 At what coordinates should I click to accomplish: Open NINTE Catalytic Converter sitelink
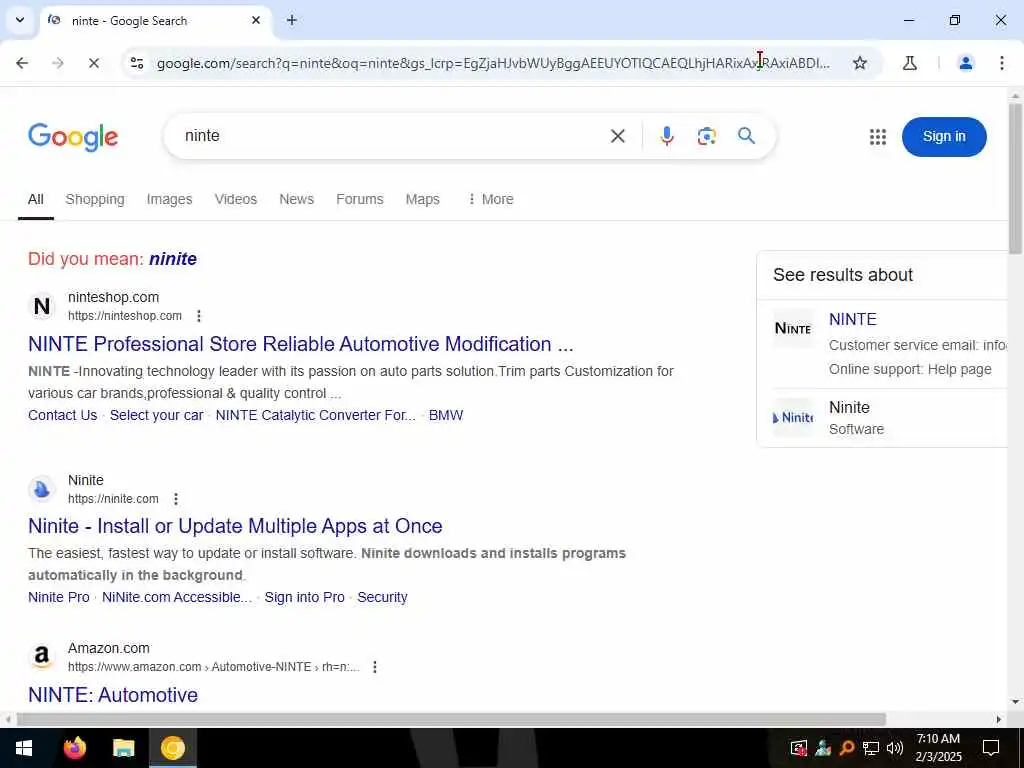pyautogui.click(x=315, y=415)
